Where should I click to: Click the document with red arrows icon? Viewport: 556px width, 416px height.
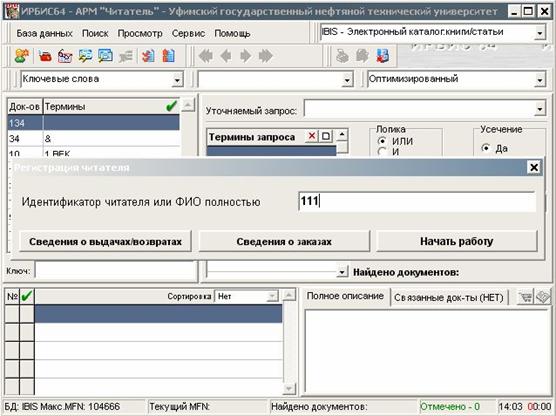148,56
